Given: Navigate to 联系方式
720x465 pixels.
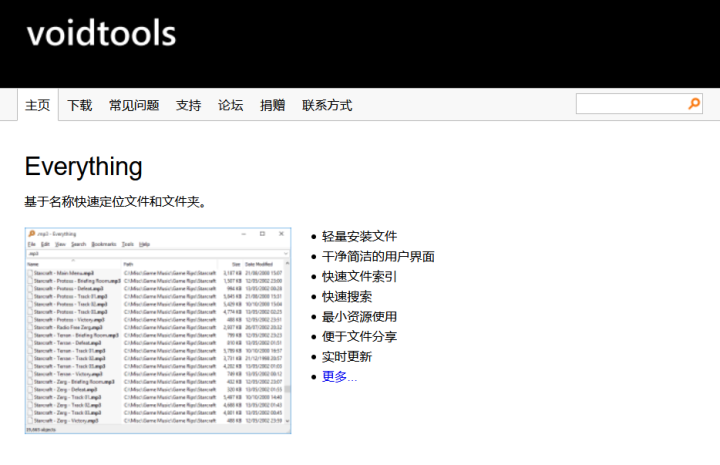Looking at the screenshot, I should [327, 105].
